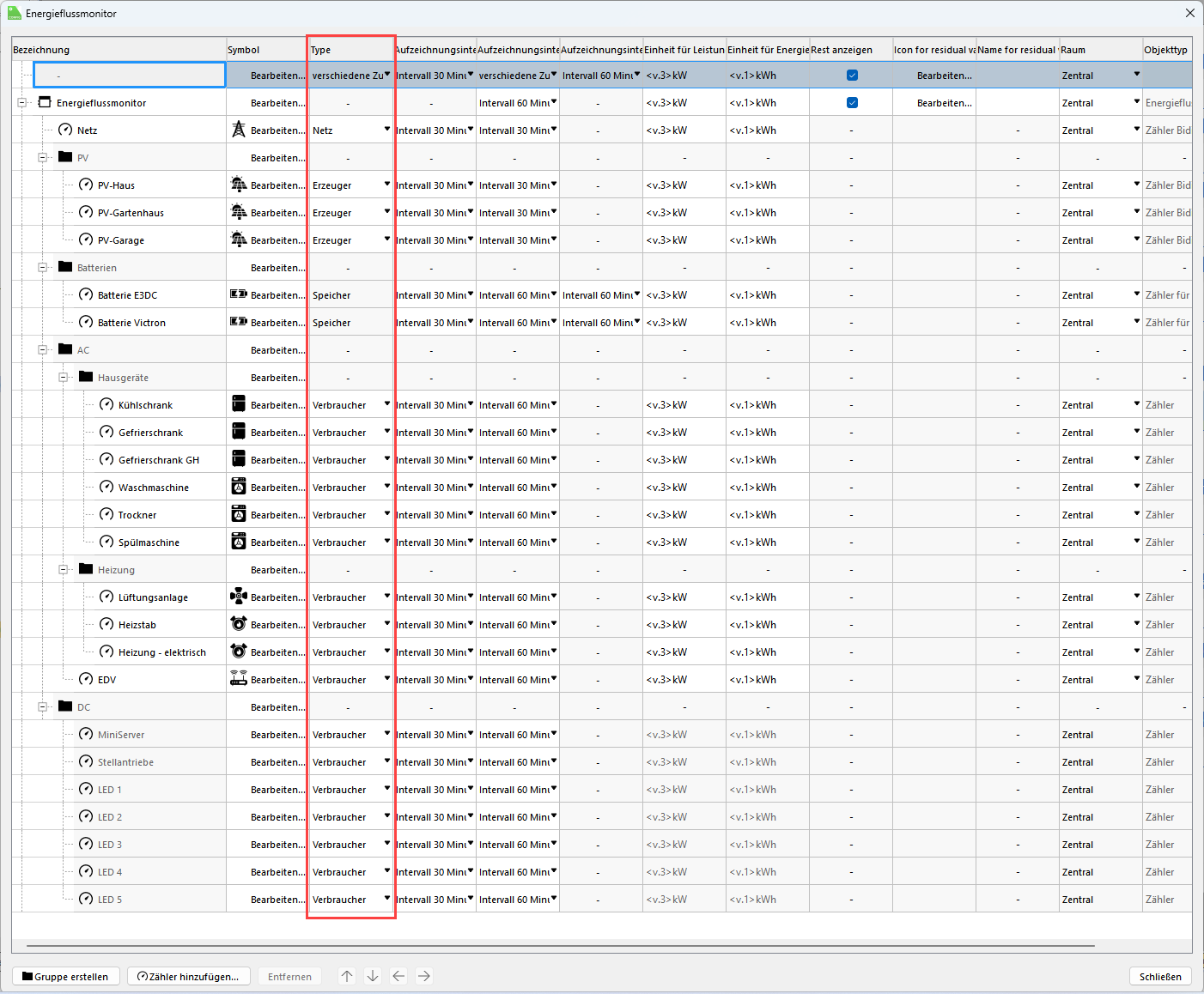Click the fan symbol for Lüftungsanlage

click(239, 597)
